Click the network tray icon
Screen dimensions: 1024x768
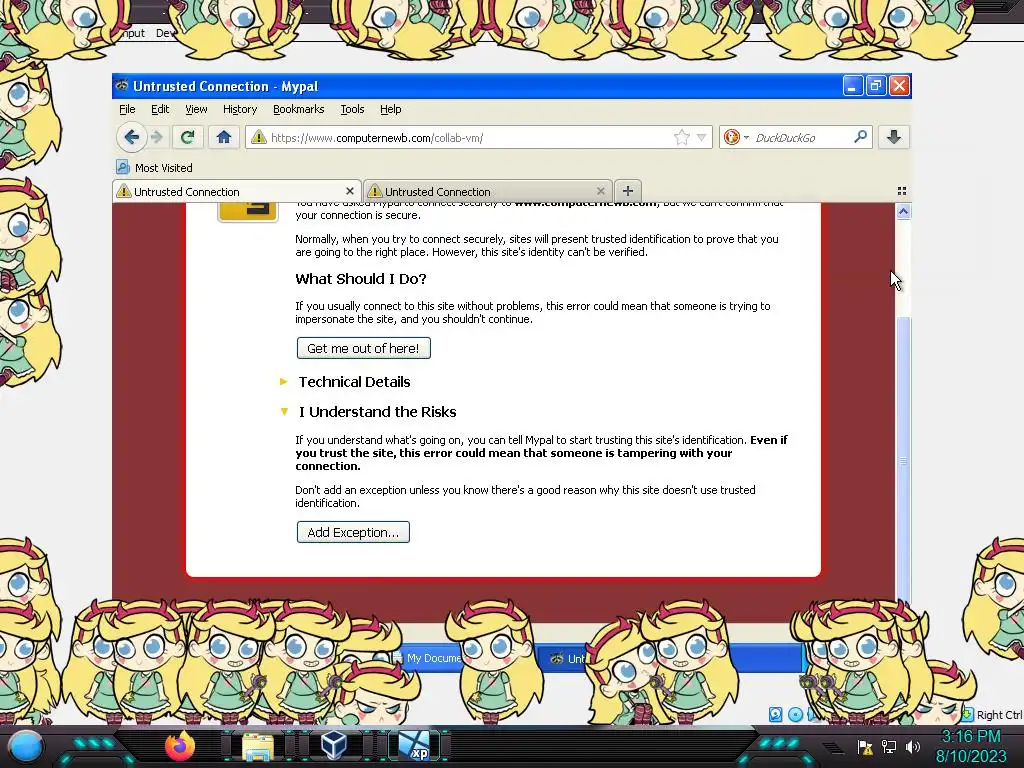click(889, 746)
